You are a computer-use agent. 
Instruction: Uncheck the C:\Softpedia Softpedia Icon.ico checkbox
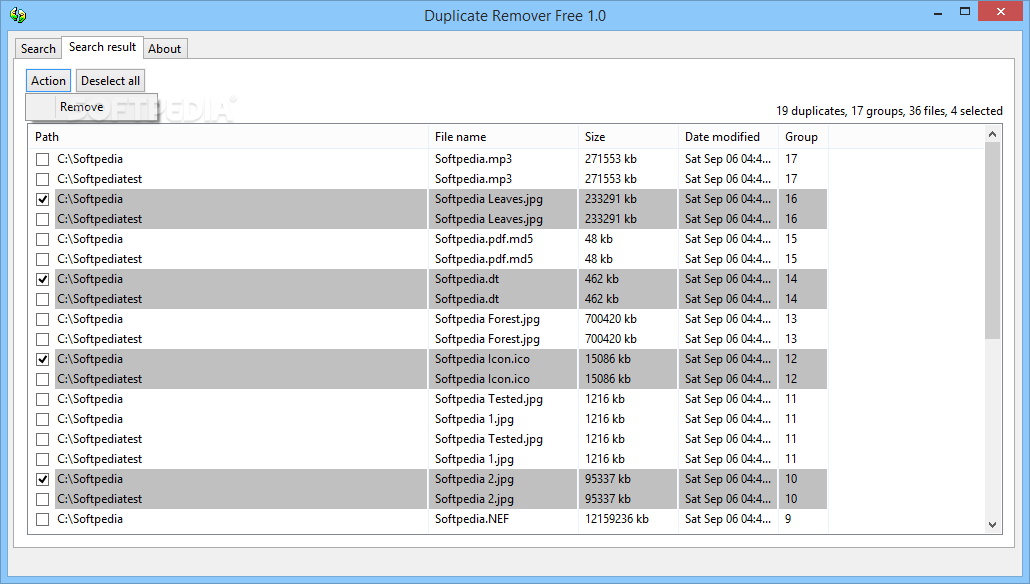[43, 359]
